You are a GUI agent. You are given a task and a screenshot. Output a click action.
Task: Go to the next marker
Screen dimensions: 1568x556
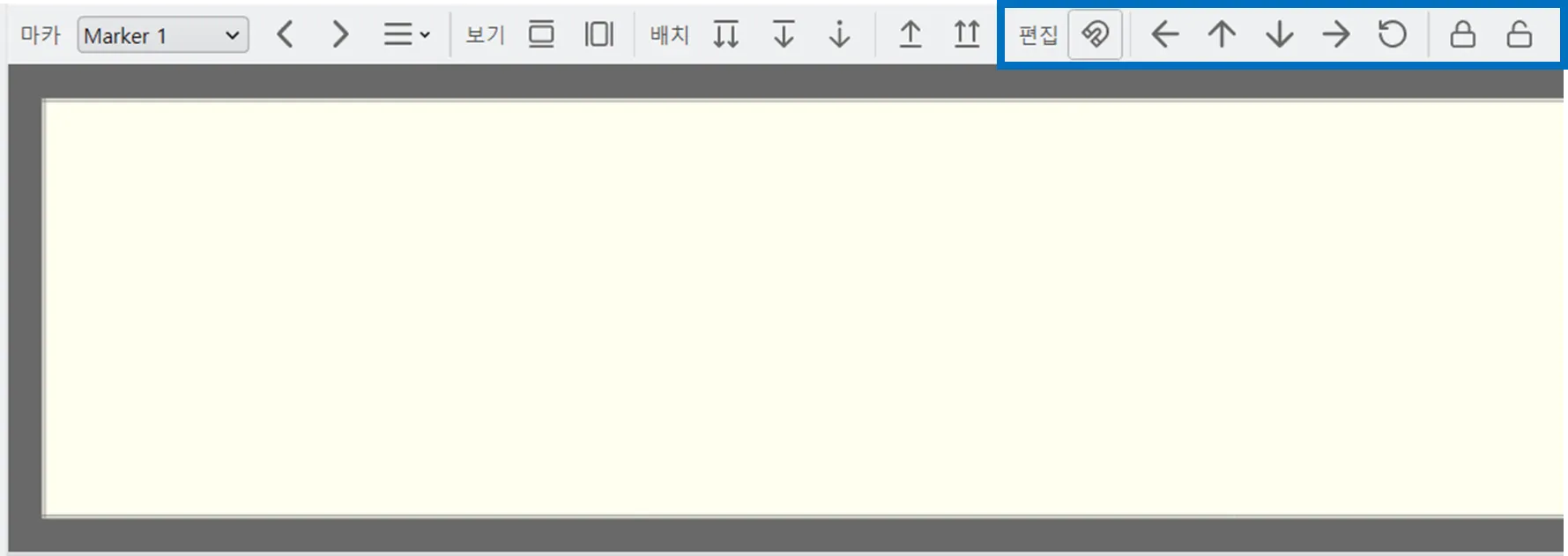340,35
